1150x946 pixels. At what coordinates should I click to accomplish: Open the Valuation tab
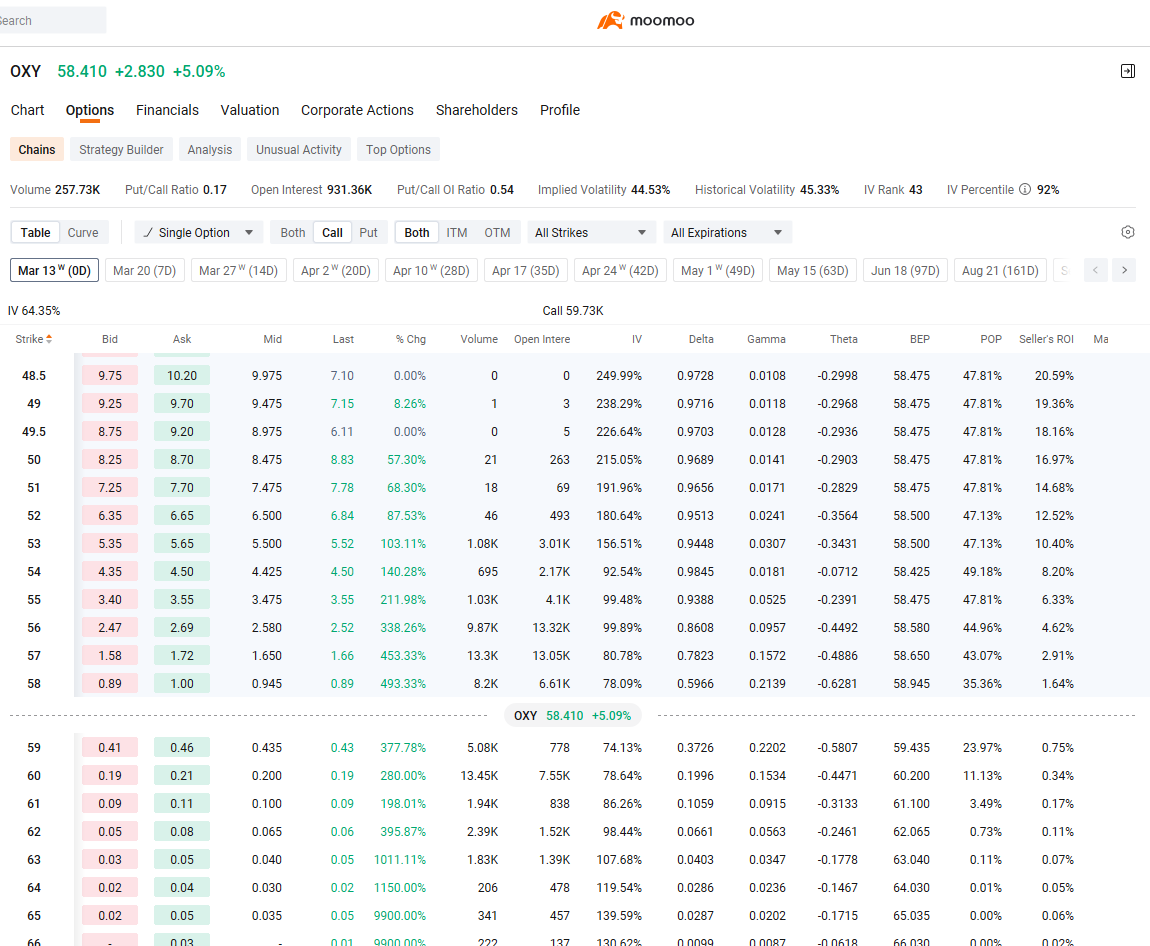(250, 110)
